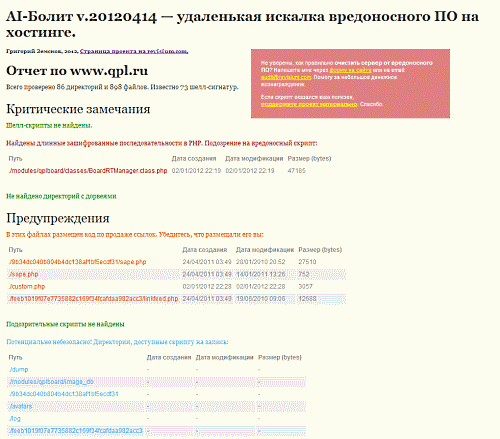The image size is (500, 439).
Task: Select the linkfeed.php file path row
Action: pyautogui.click(x=177, y=299)
